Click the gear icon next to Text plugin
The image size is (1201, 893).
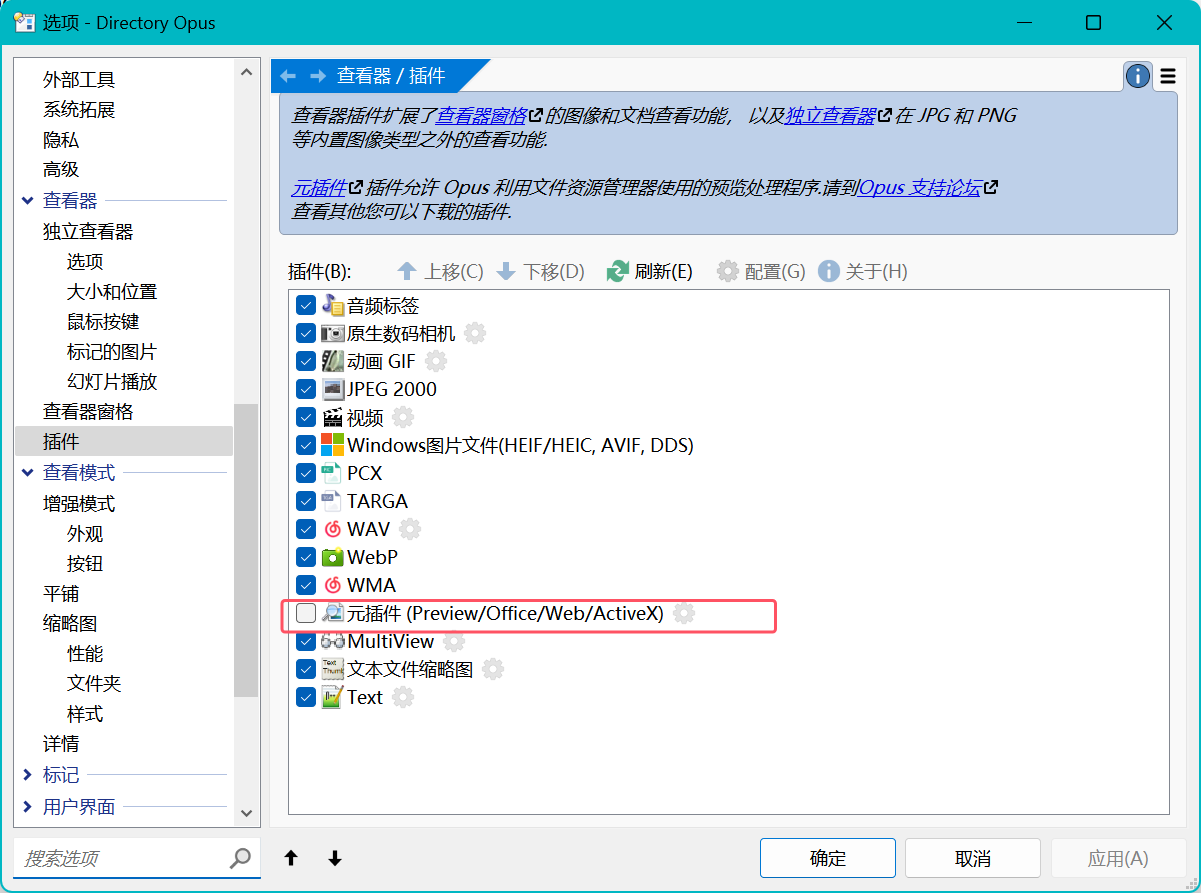[x=403, y=697]
